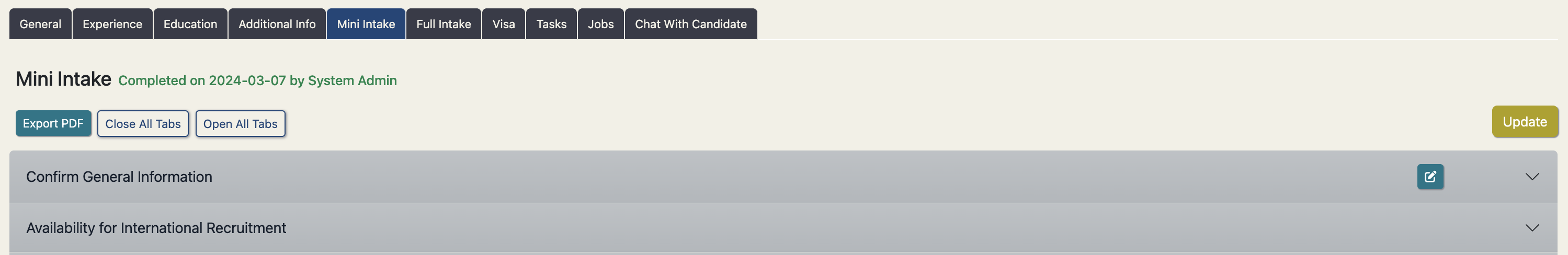This screenshot has width=1568, height=255.
Task: Expand the Confirm General Information chevron
Action: pos(1531,177)
